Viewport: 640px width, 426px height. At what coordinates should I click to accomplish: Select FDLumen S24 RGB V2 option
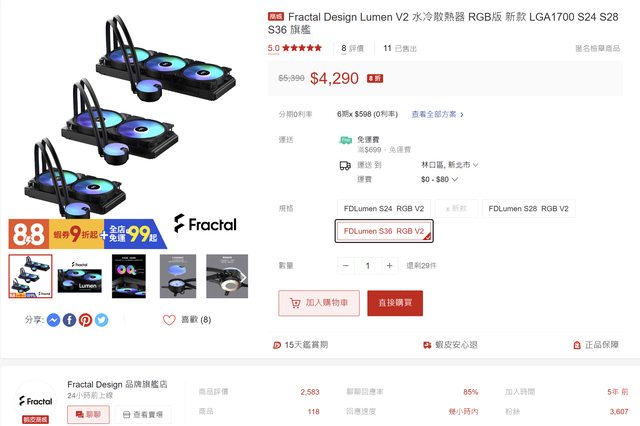pyautogui.click(x=384, y=209)
